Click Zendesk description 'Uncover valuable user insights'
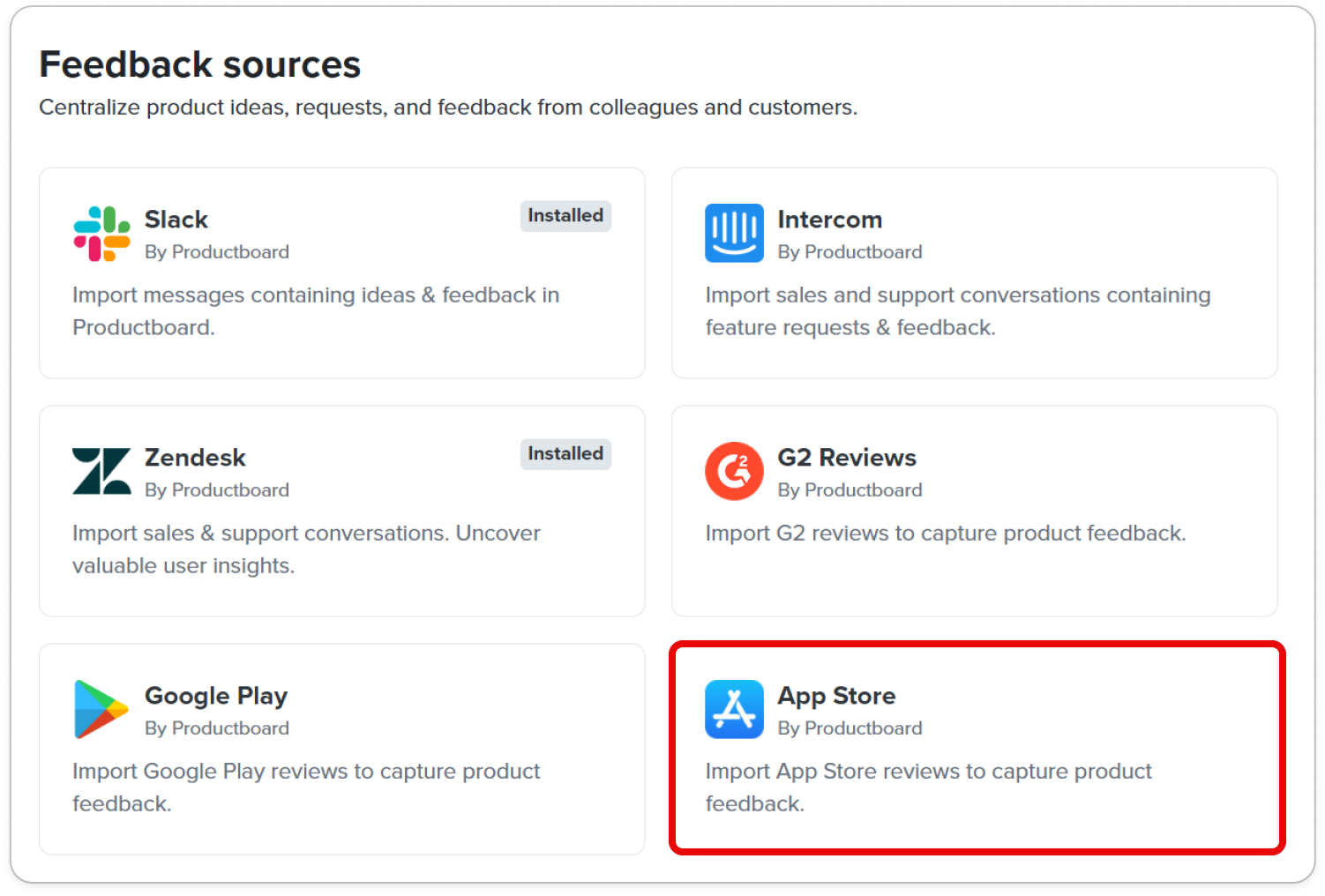The image size is (1325, 896). pyautogui.click(x=306, y=549)
